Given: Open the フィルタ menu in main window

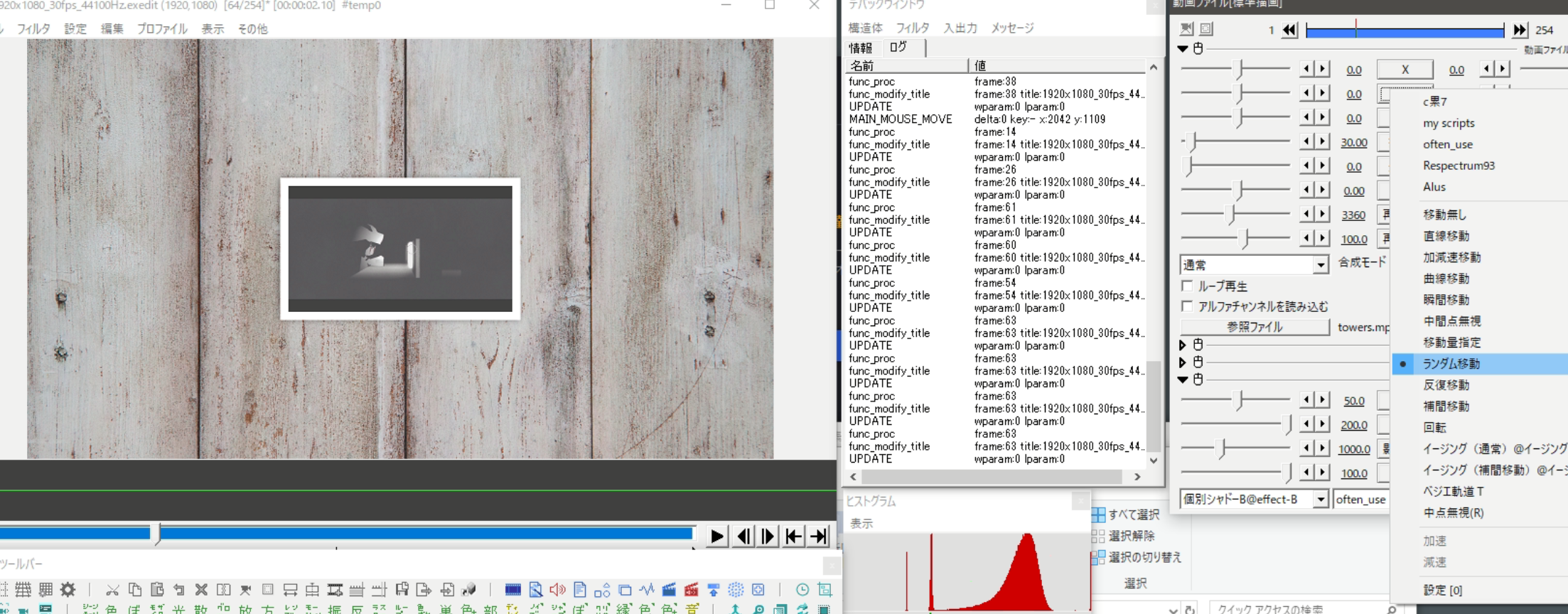Looking at the screenshot, I should click(33, 29).
